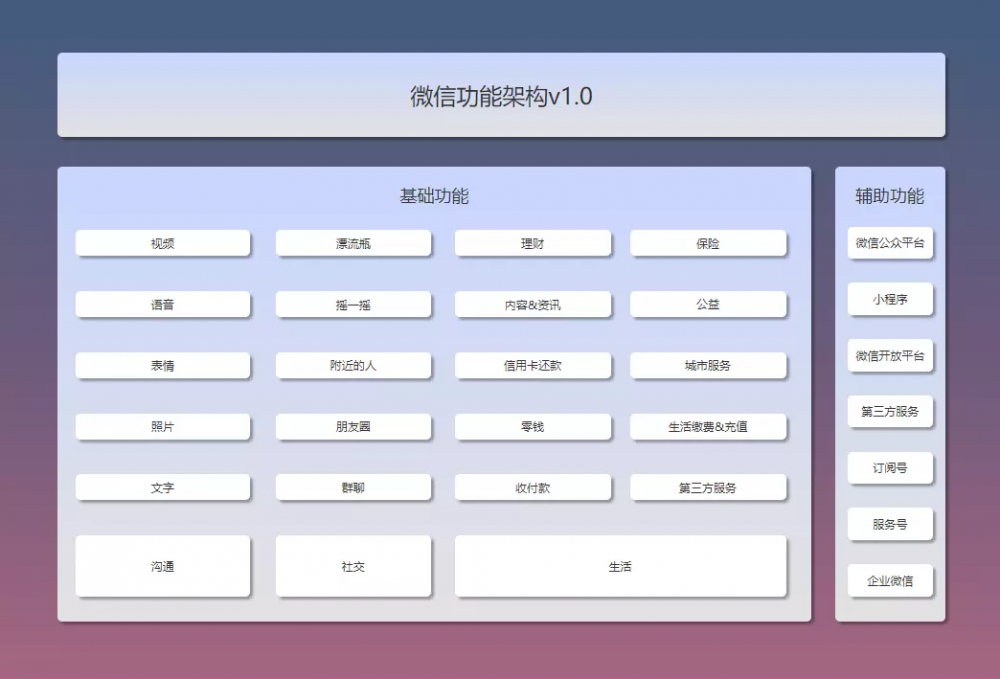The height and width of the screenshot is (679, 1000).
Task: Select the 漂流瓶 item
Action: click(352, 243)
